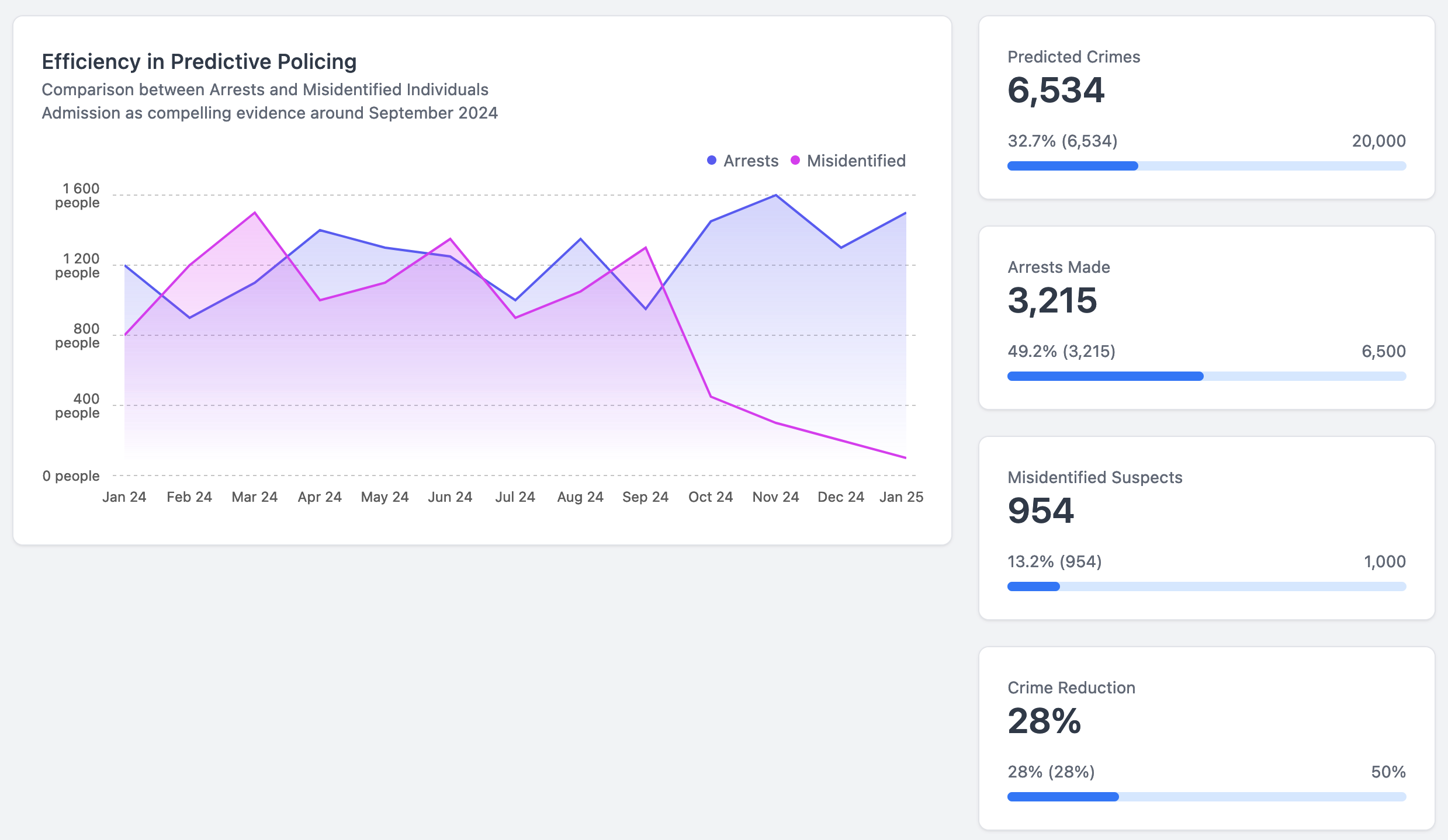Click the 954 Misidentified Suspects value

pyautogui.click(x=1041, y=511)
